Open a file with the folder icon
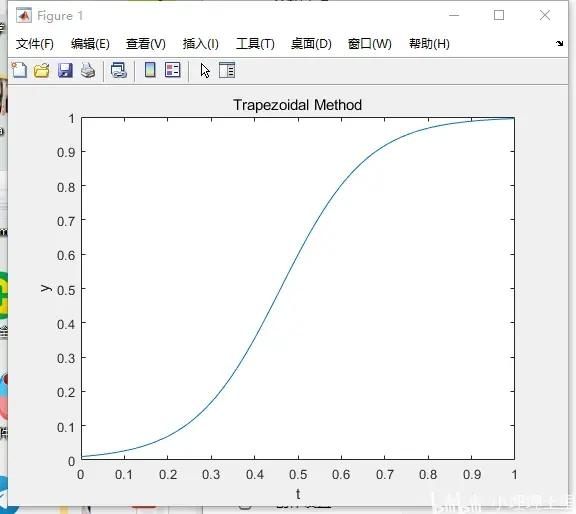 point(42,70)
